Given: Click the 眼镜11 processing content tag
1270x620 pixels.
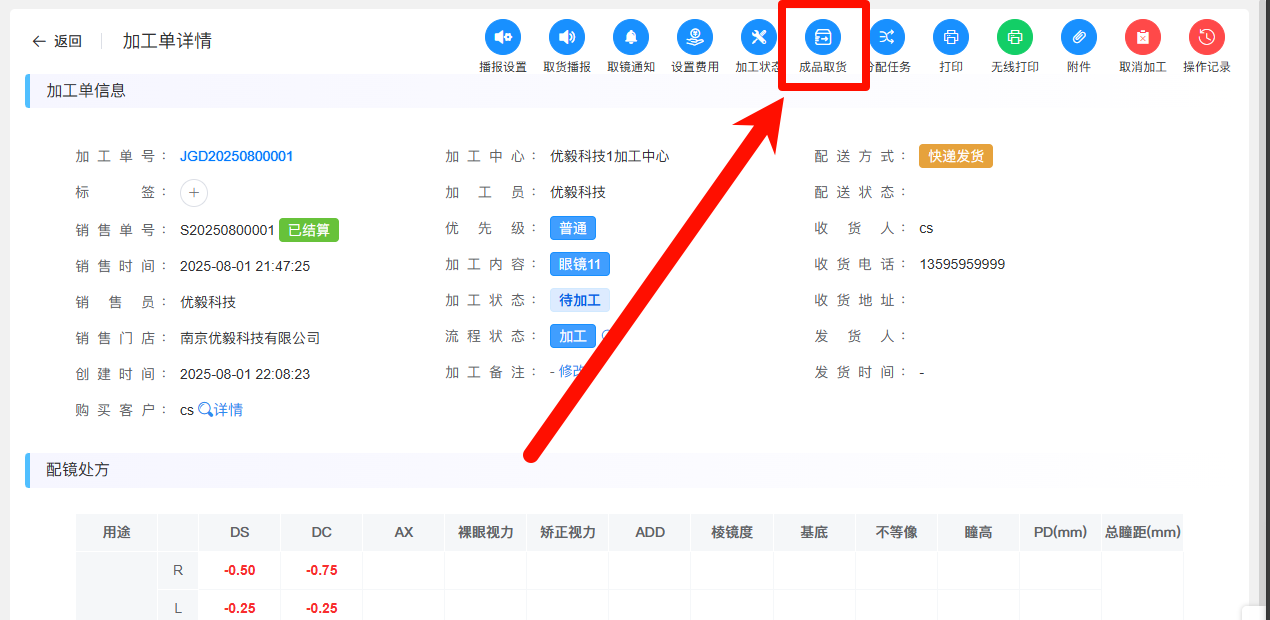Looking at the screenshot, I should pyautogui.click(x=580, y=264).
